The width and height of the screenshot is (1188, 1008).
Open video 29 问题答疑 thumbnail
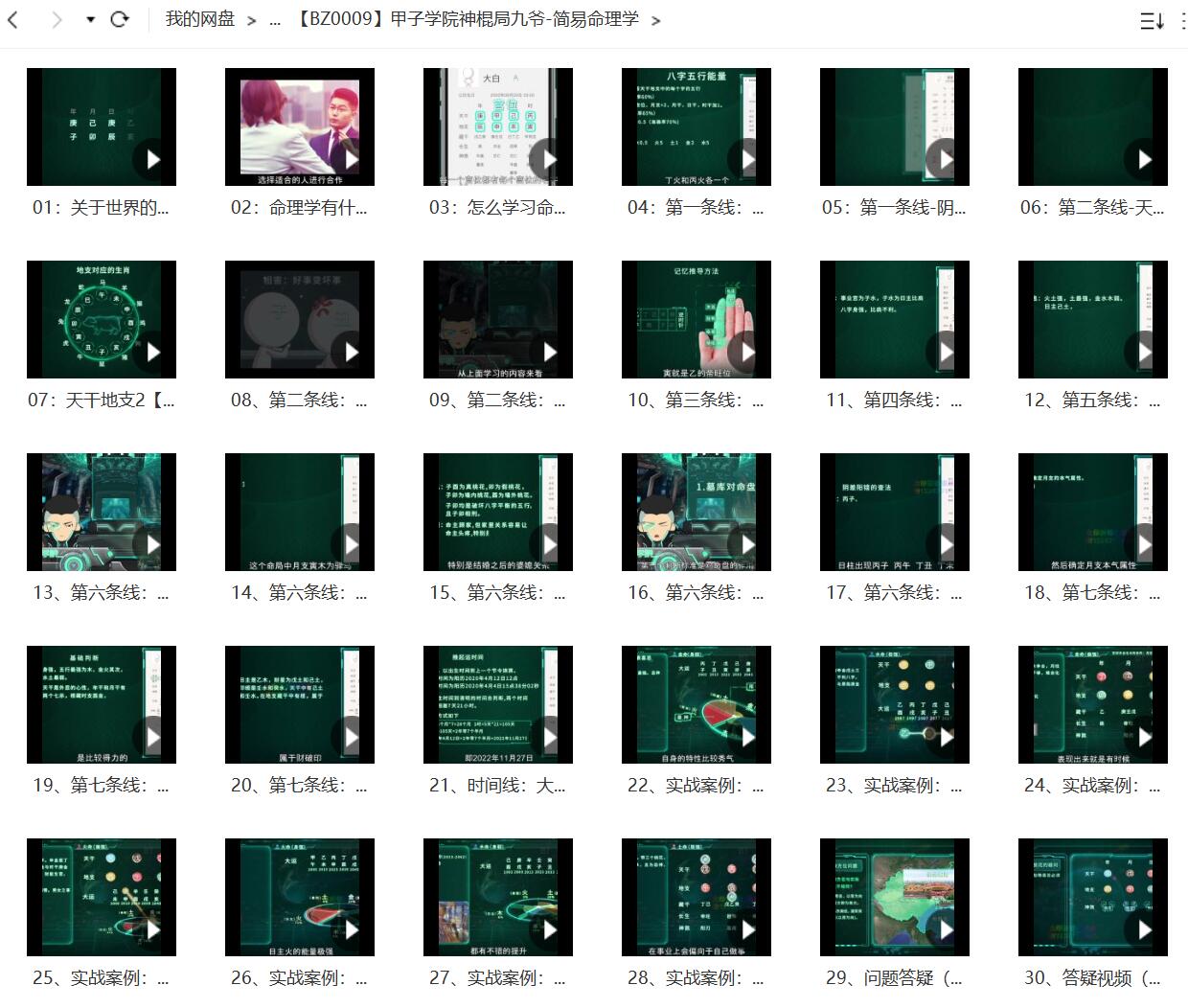tap(894, 897)
